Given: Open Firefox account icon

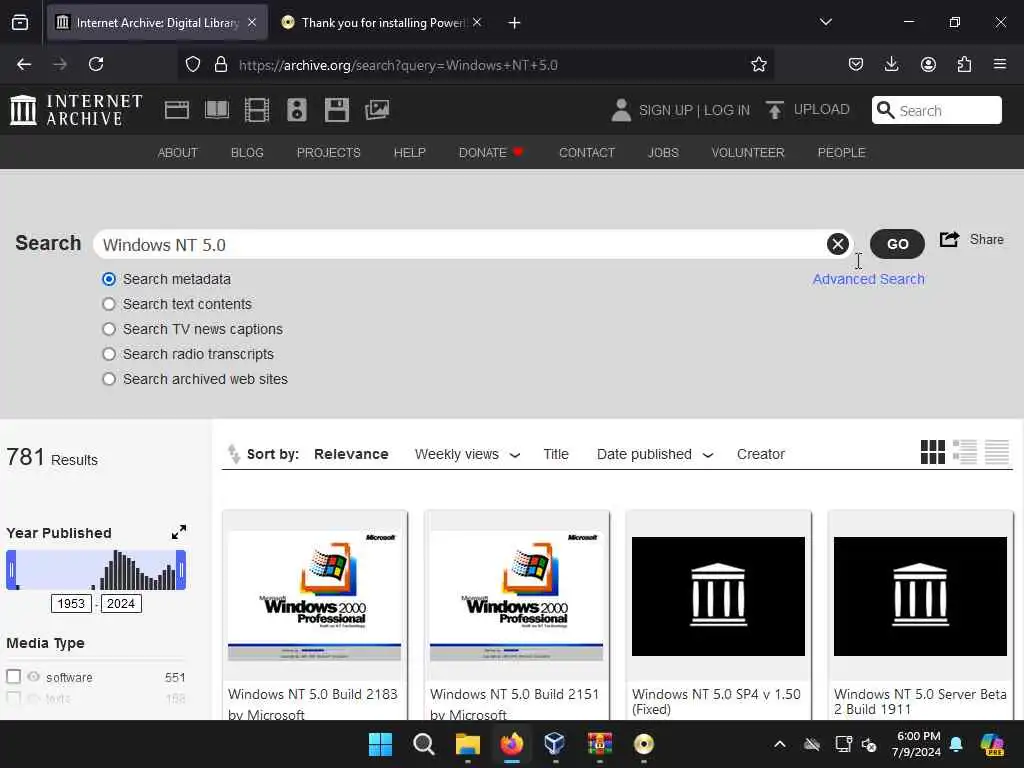Looking at the screenshot, I should (x=928, y=64).
